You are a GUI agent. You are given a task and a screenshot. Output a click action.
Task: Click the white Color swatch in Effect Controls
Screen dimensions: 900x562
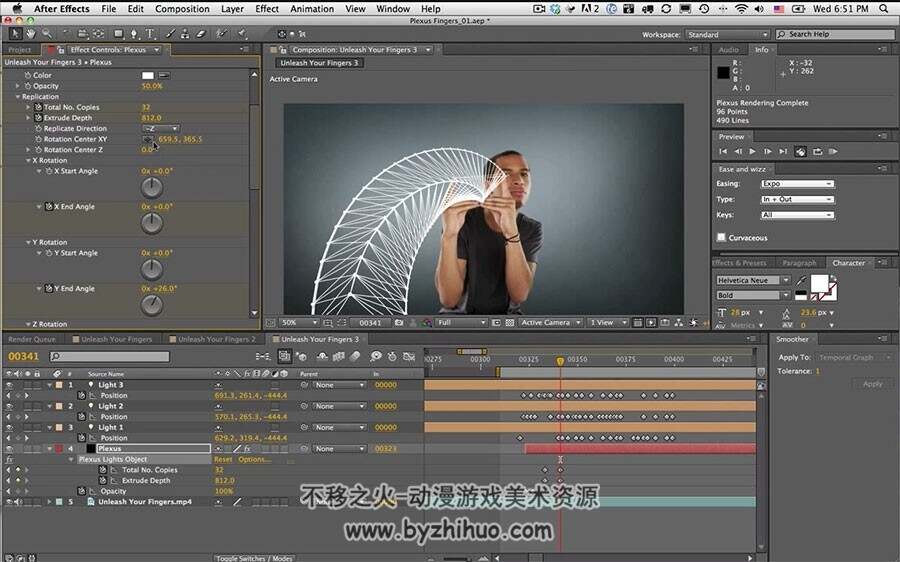(148, 75)
